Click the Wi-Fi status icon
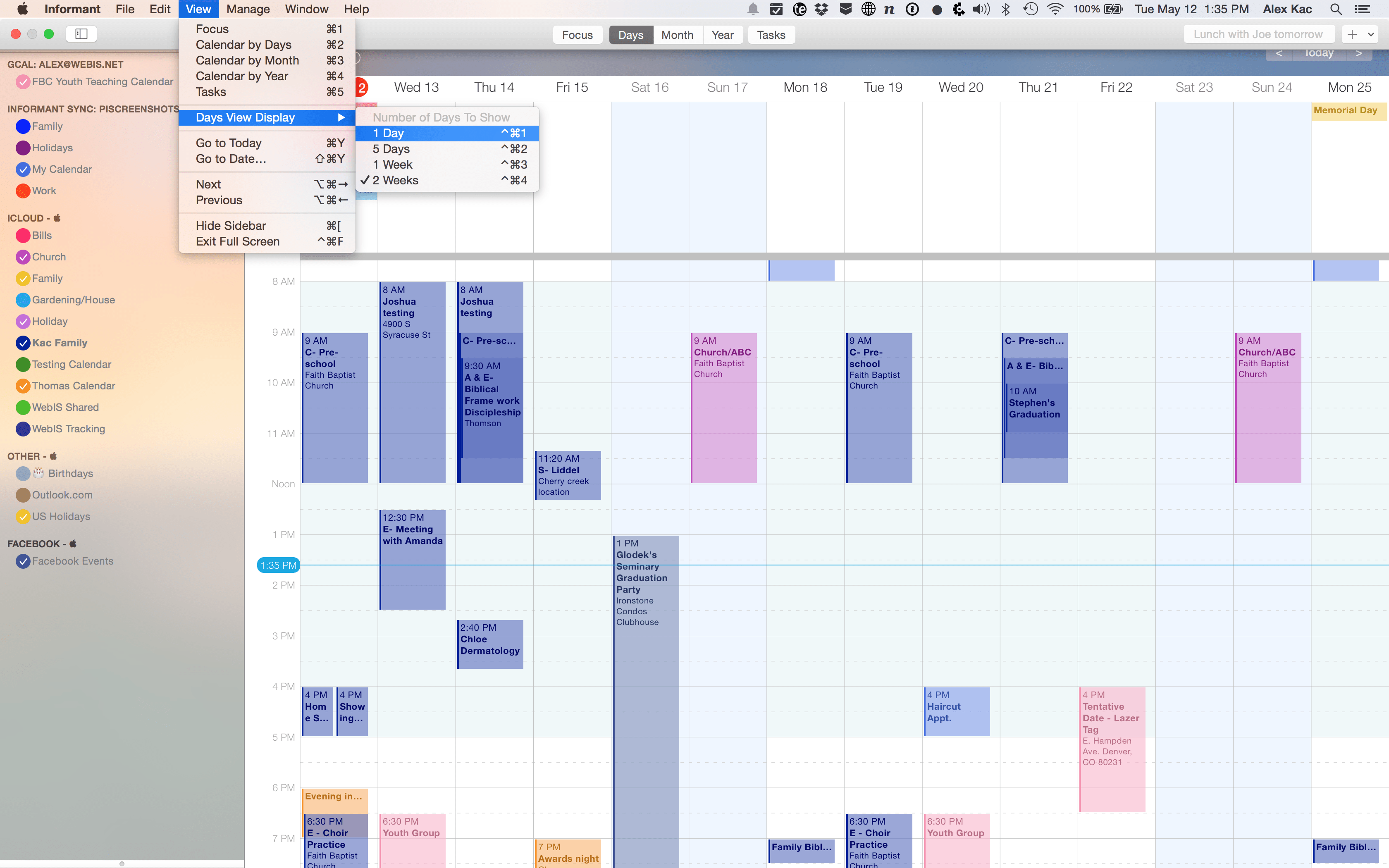Screen dimensions: 1389x868 1055,9
